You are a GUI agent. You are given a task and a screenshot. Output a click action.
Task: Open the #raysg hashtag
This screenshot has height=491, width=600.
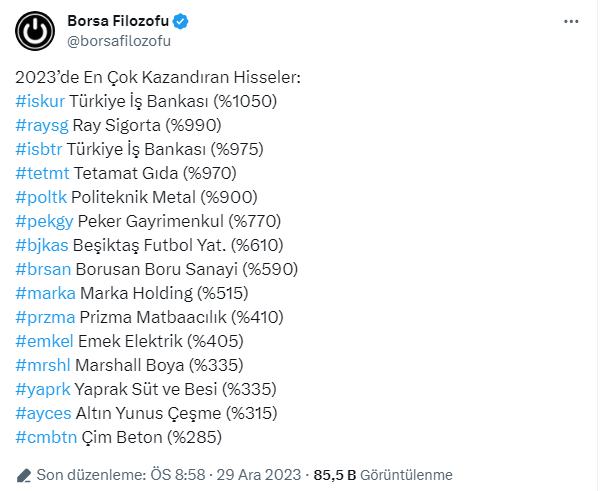[42, 125]
